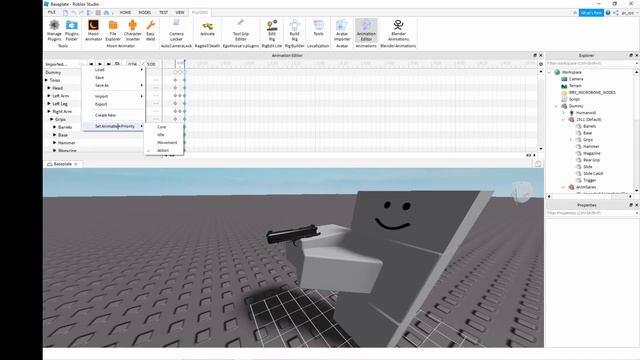Collapse the 1911 (Default) model in Explorer
The width and height of the screenshot is (640, 360).
click(564, 120)
